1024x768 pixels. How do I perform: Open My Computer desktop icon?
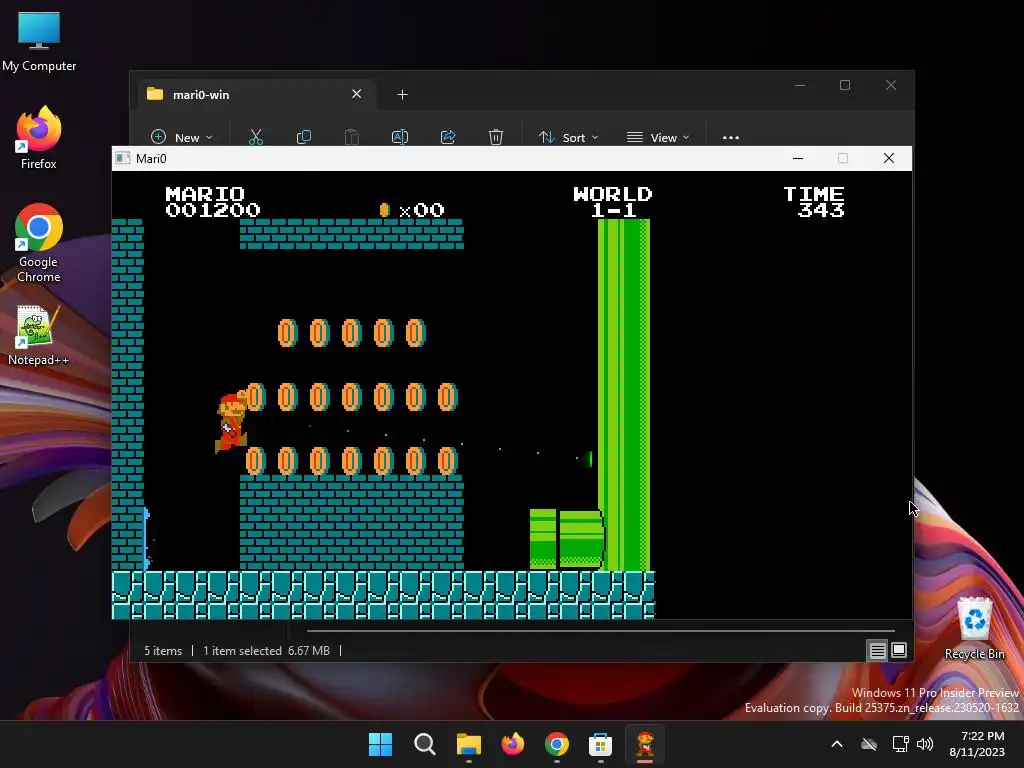[39, 42]
